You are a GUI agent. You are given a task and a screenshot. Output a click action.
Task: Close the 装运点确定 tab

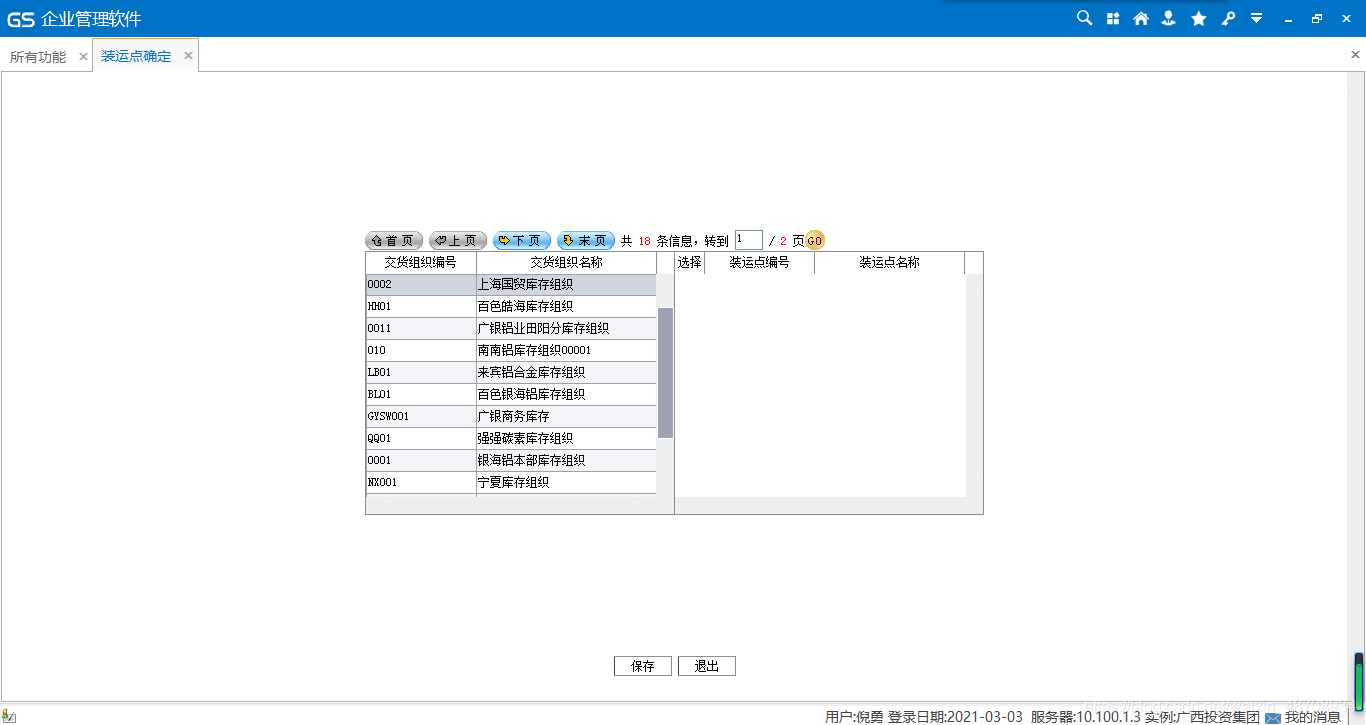coord(188,56)
